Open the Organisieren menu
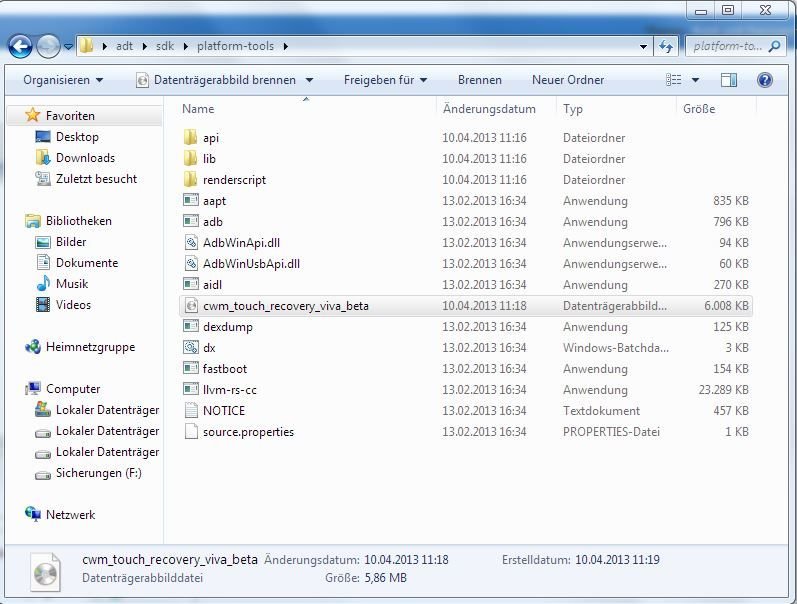The image size is (797, 604). pos(63,80)
